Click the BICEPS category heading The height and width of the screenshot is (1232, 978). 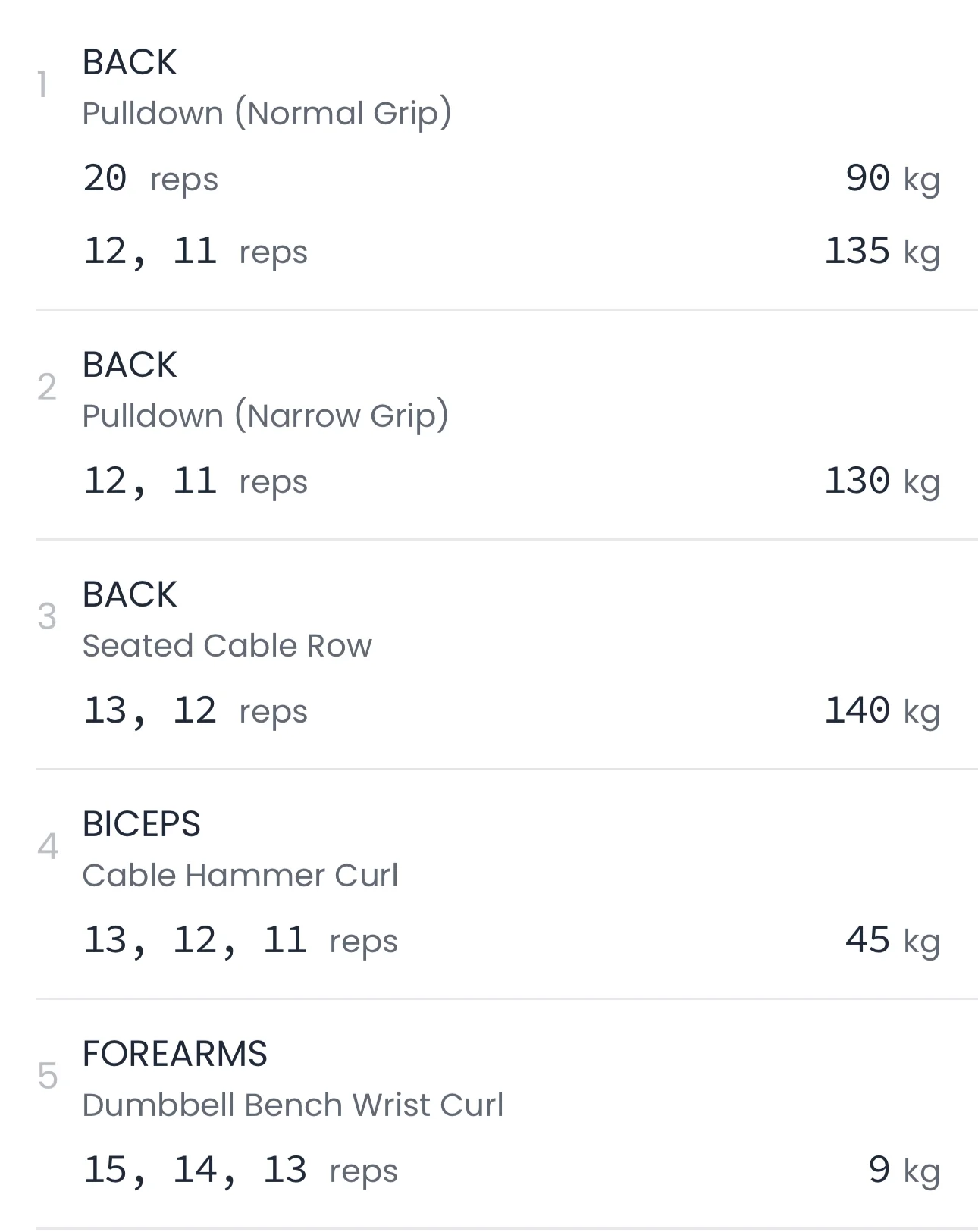click(141, 824)
